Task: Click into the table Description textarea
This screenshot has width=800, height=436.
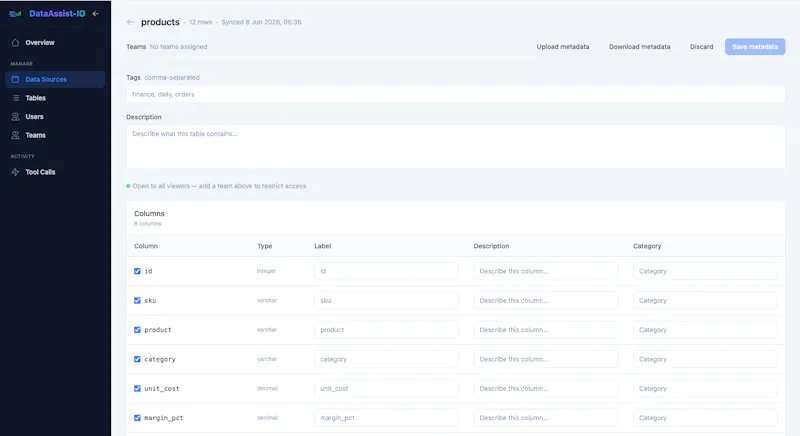Action: (456, 147)
